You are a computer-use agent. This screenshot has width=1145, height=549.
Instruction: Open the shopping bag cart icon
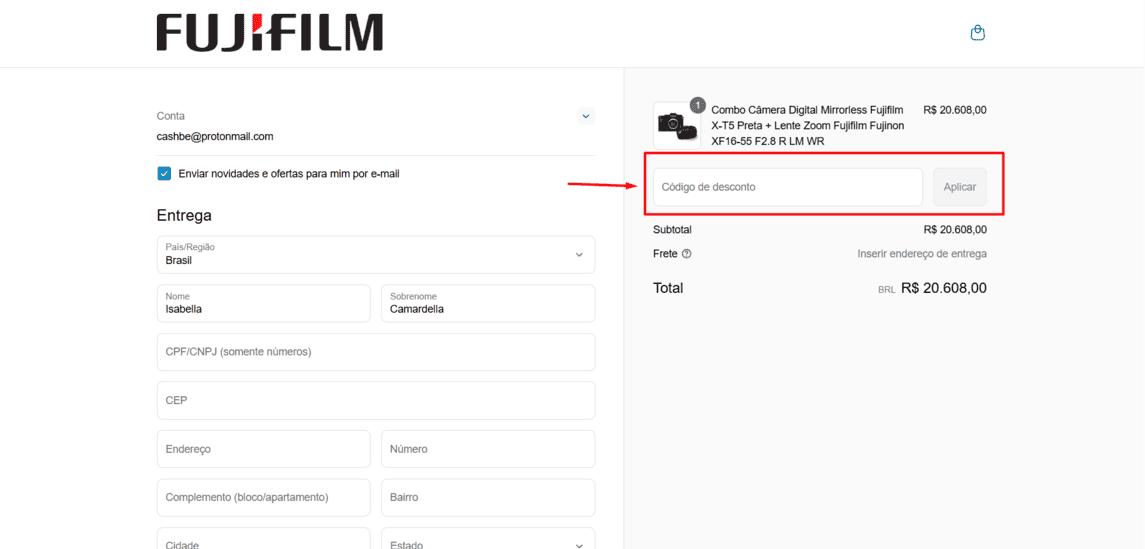tap(978, 33)
